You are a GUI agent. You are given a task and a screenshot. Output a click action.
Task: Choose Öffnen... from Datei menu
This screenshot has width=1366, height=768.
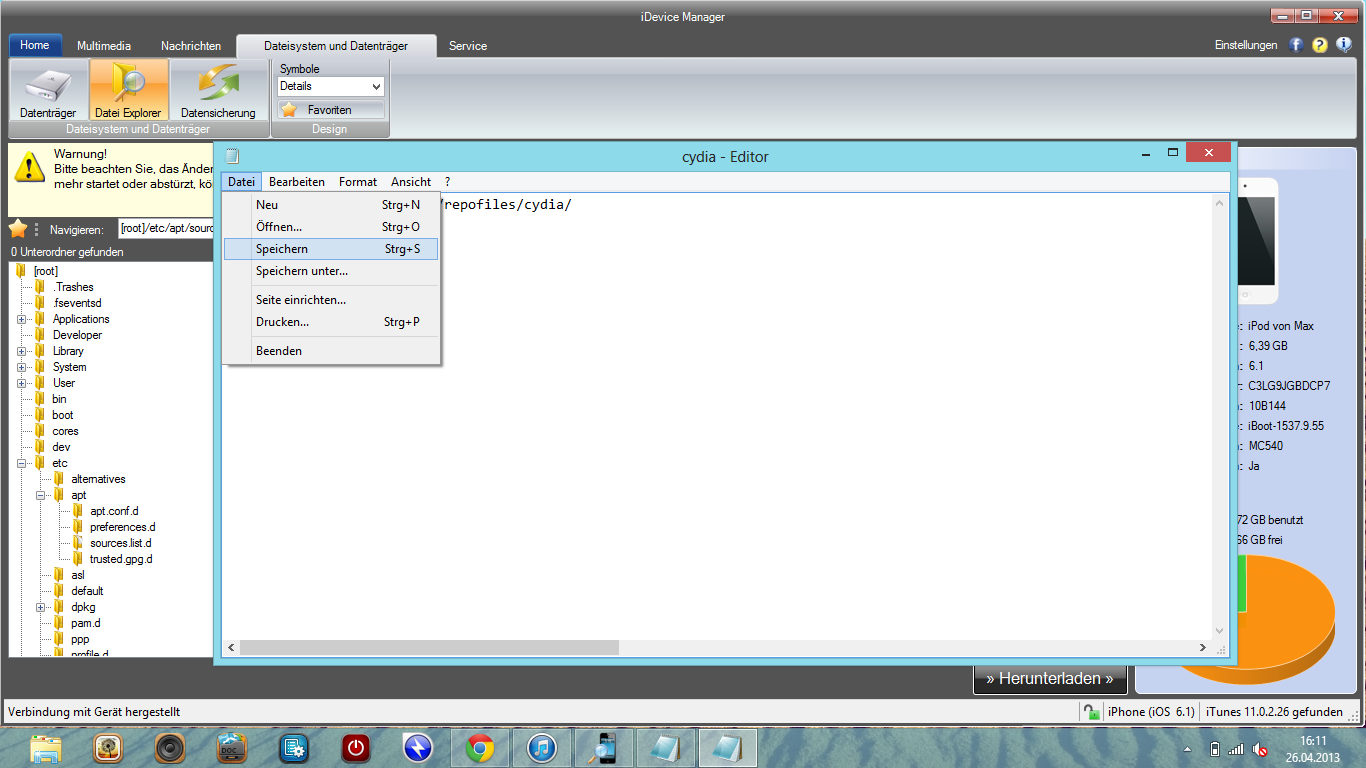[331, 227]
